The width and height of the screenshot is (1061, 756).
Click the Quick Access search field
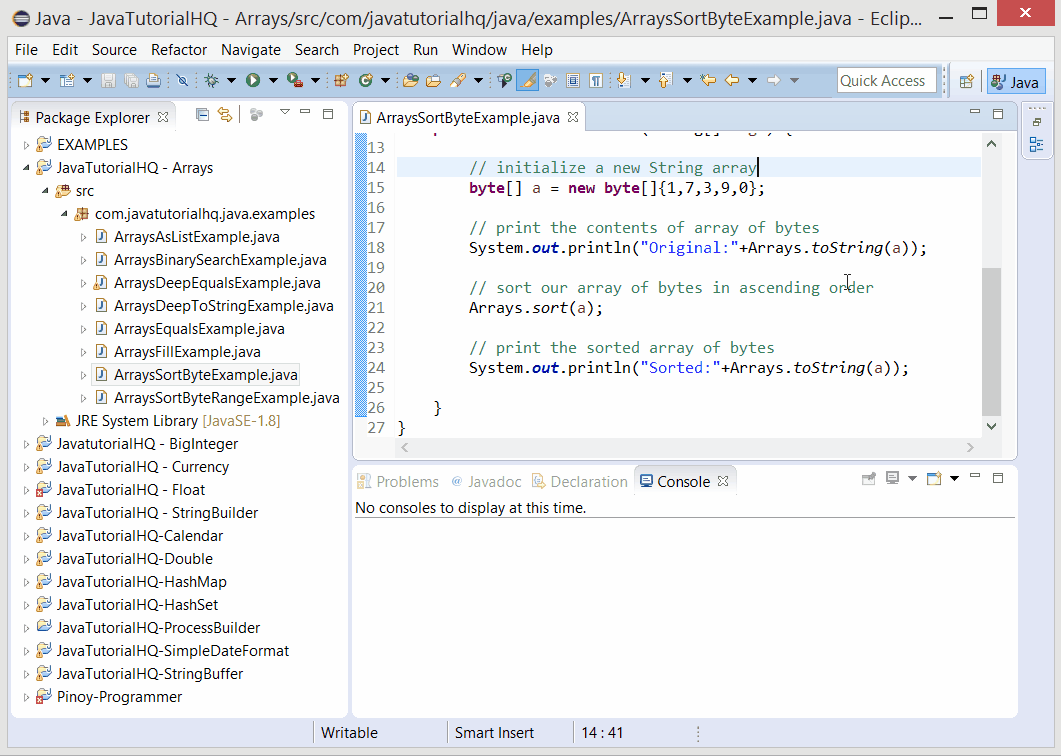pyautogui.click(x=886, y=80)
